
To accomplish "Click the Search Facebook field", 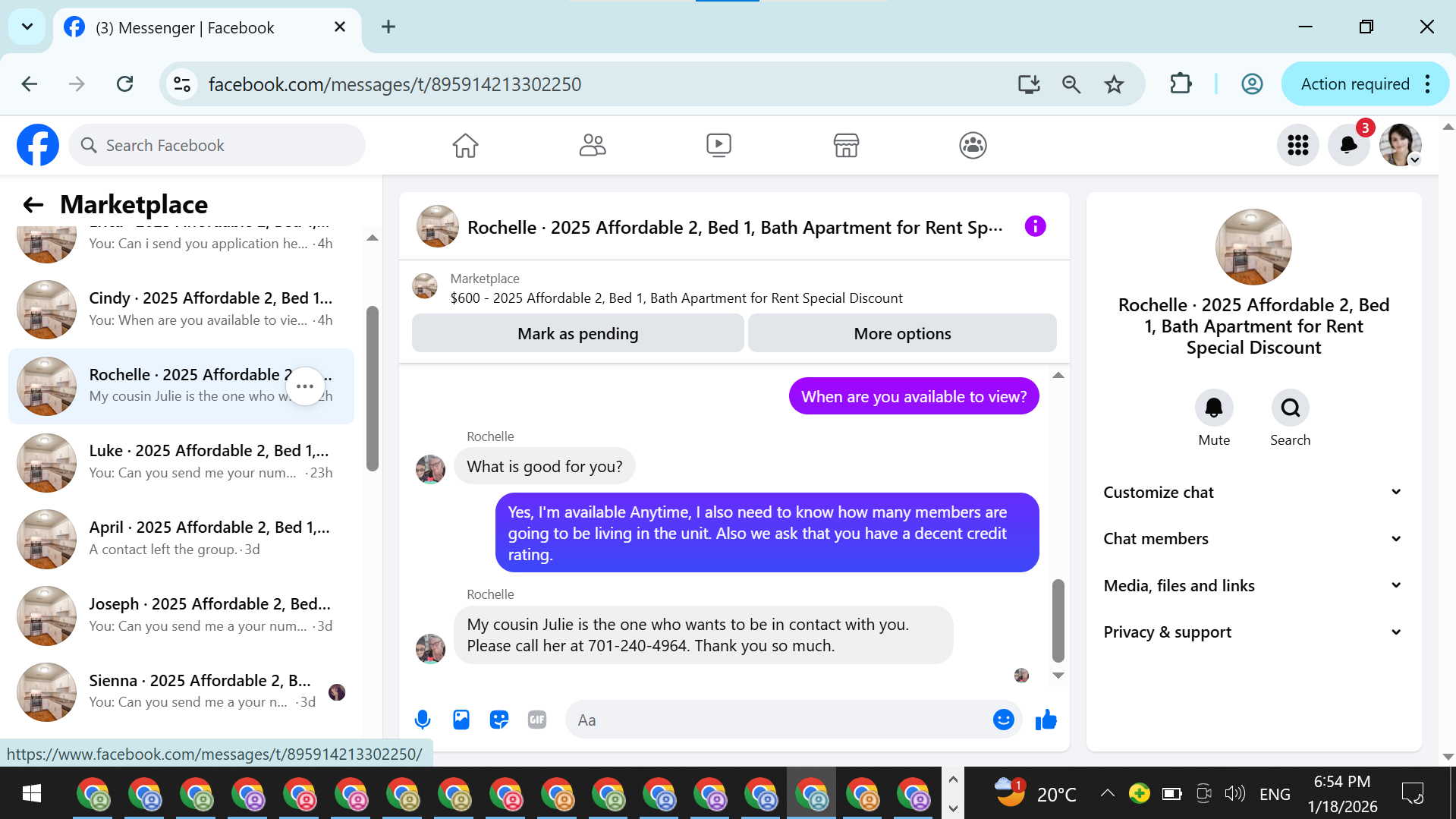I will click(217, 145).
